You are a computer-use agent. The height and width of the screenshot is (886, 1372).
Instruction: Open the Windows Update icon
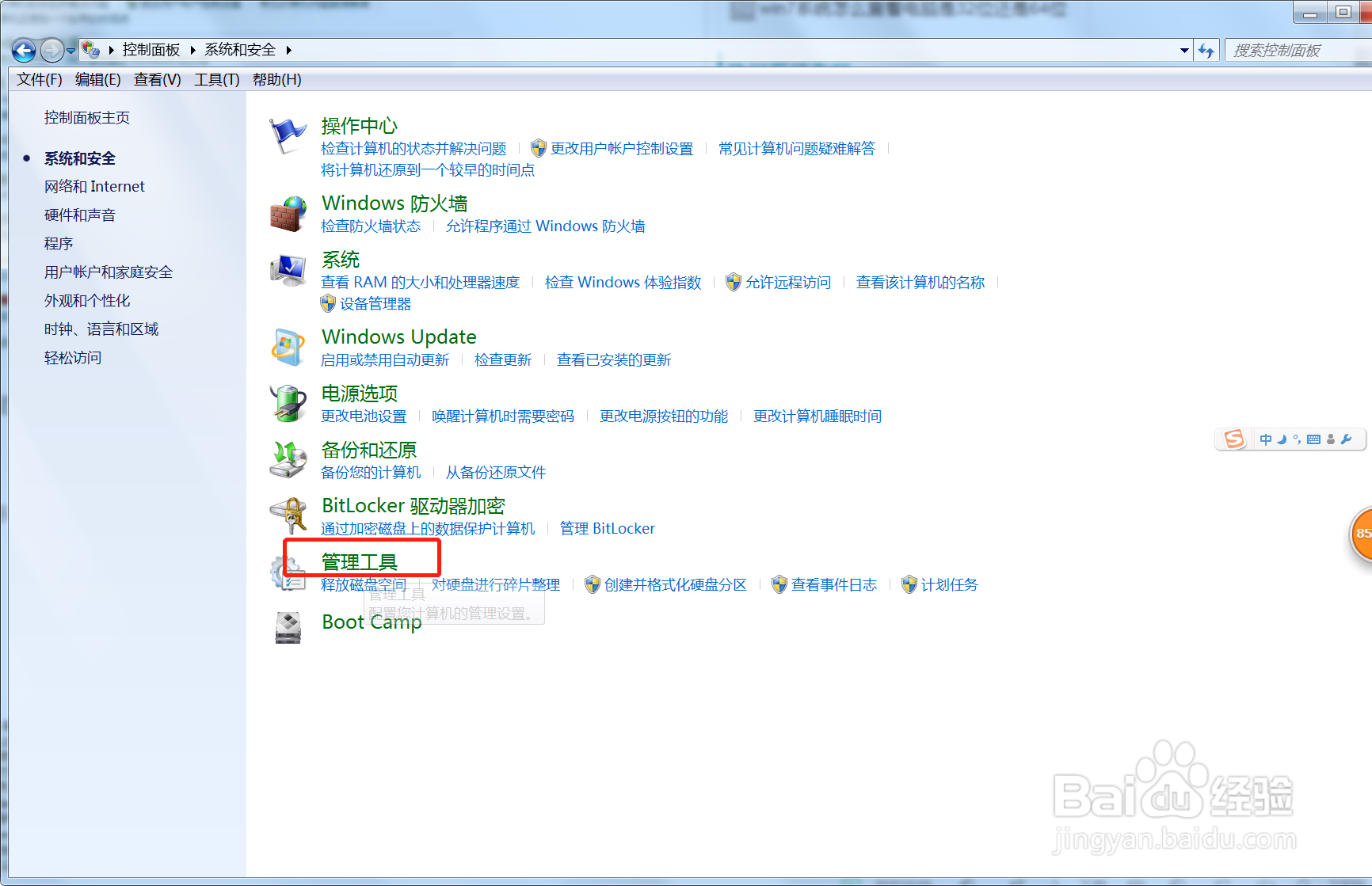click(288, 348)
